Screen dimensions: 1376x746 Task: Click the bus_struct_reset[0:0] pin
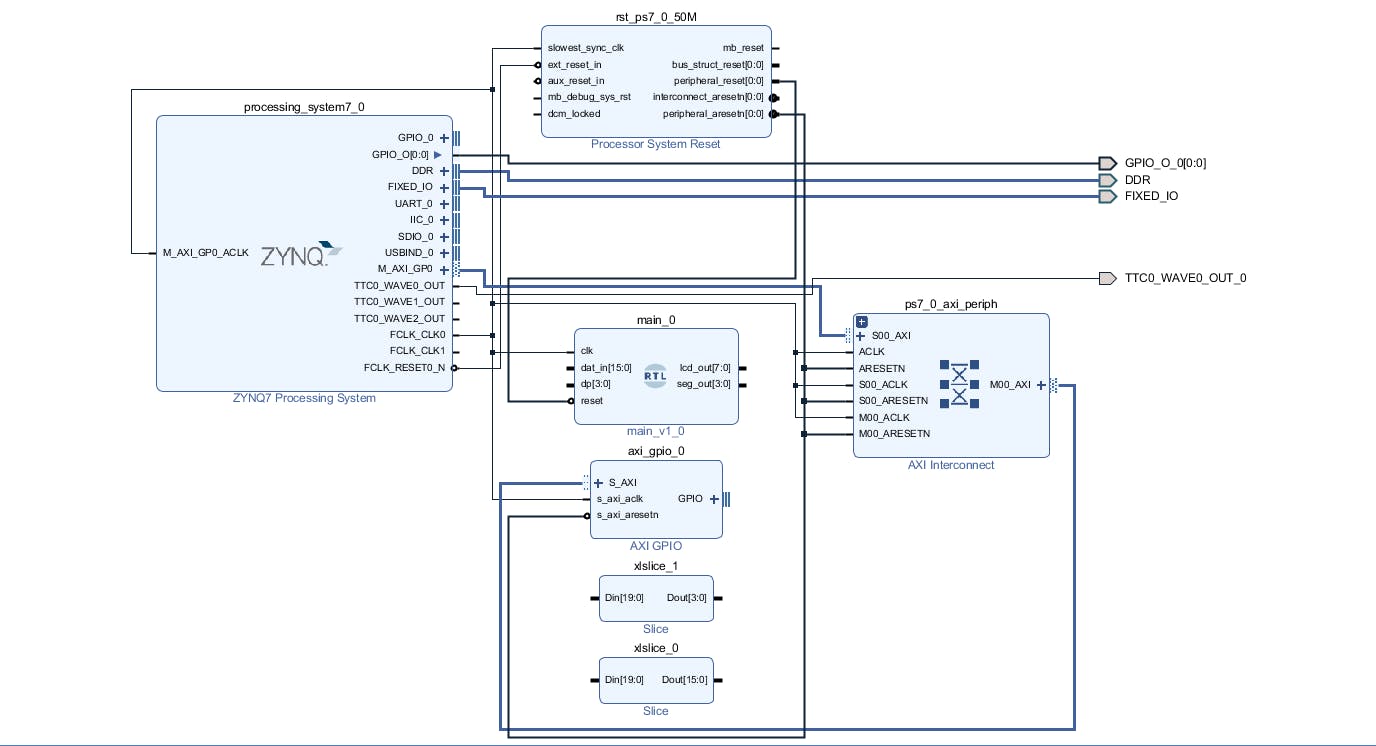coord(718,64)
